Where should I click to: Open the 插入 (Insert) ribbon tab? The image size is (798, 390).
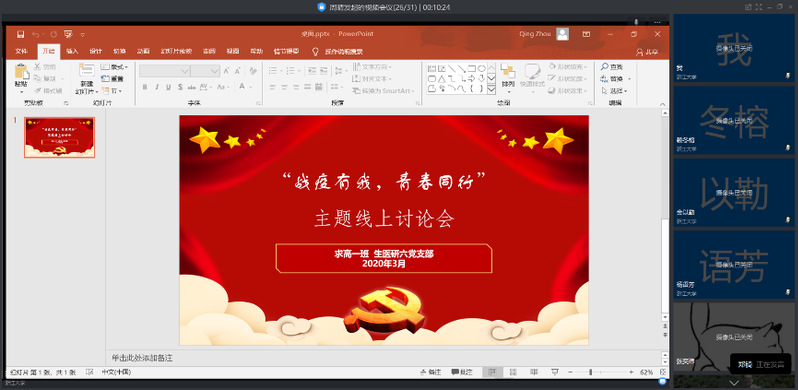point(72,51)
